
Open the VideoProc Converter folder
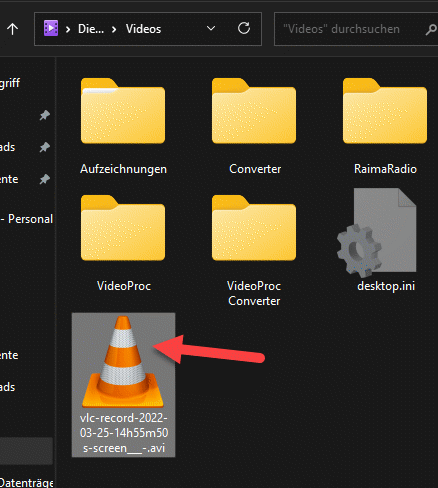[254, 228]
